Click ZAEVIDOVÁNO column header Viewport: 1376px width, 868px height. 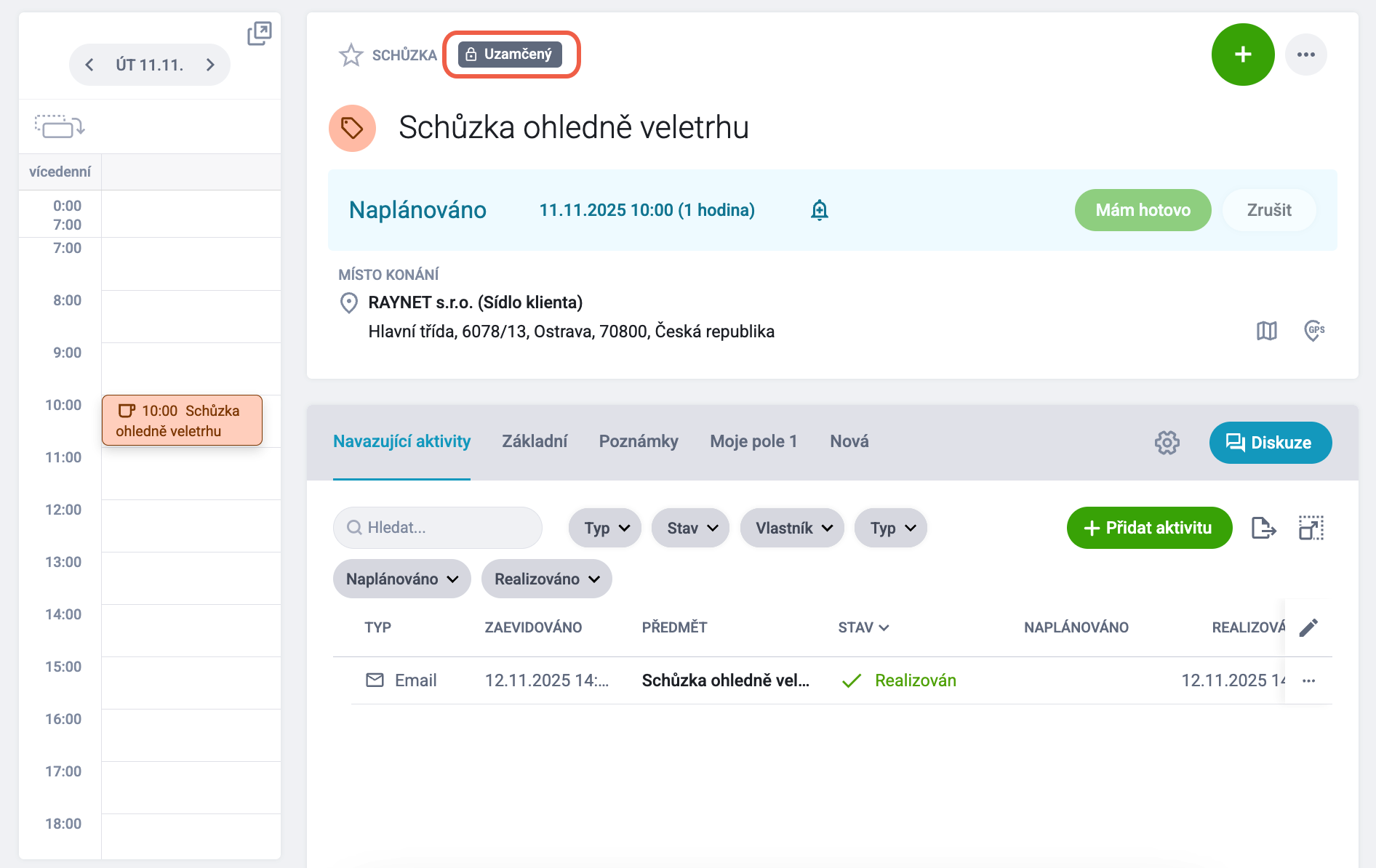pos(533,627)
